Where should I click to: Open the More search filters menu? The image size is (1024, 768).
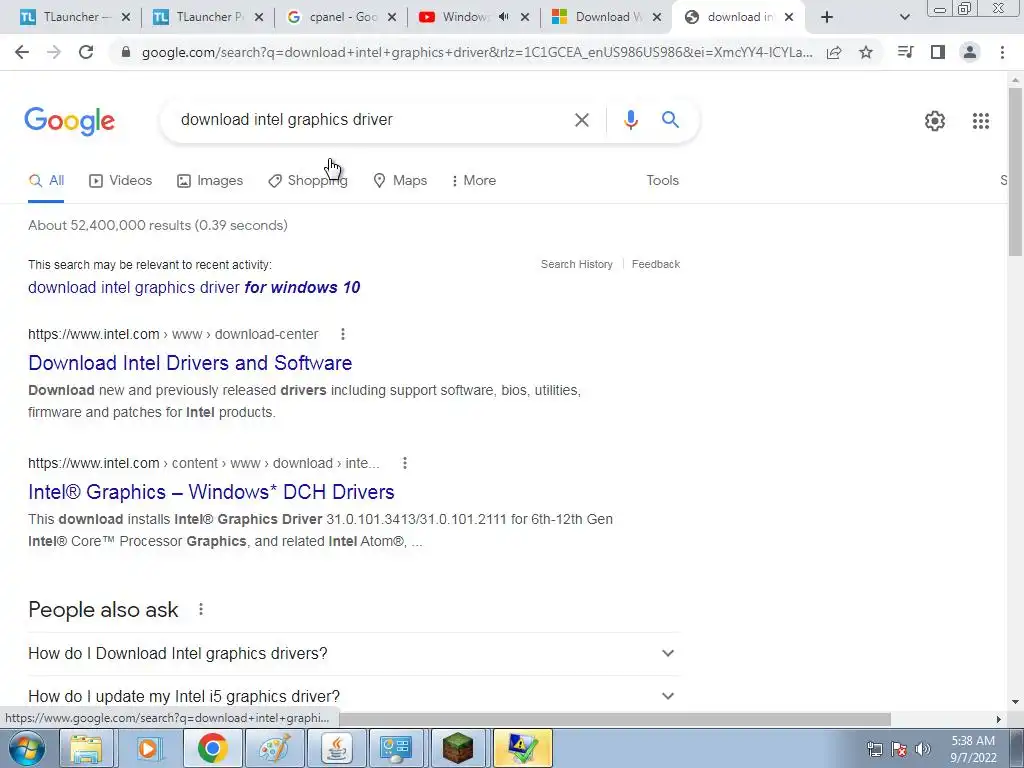473,181
